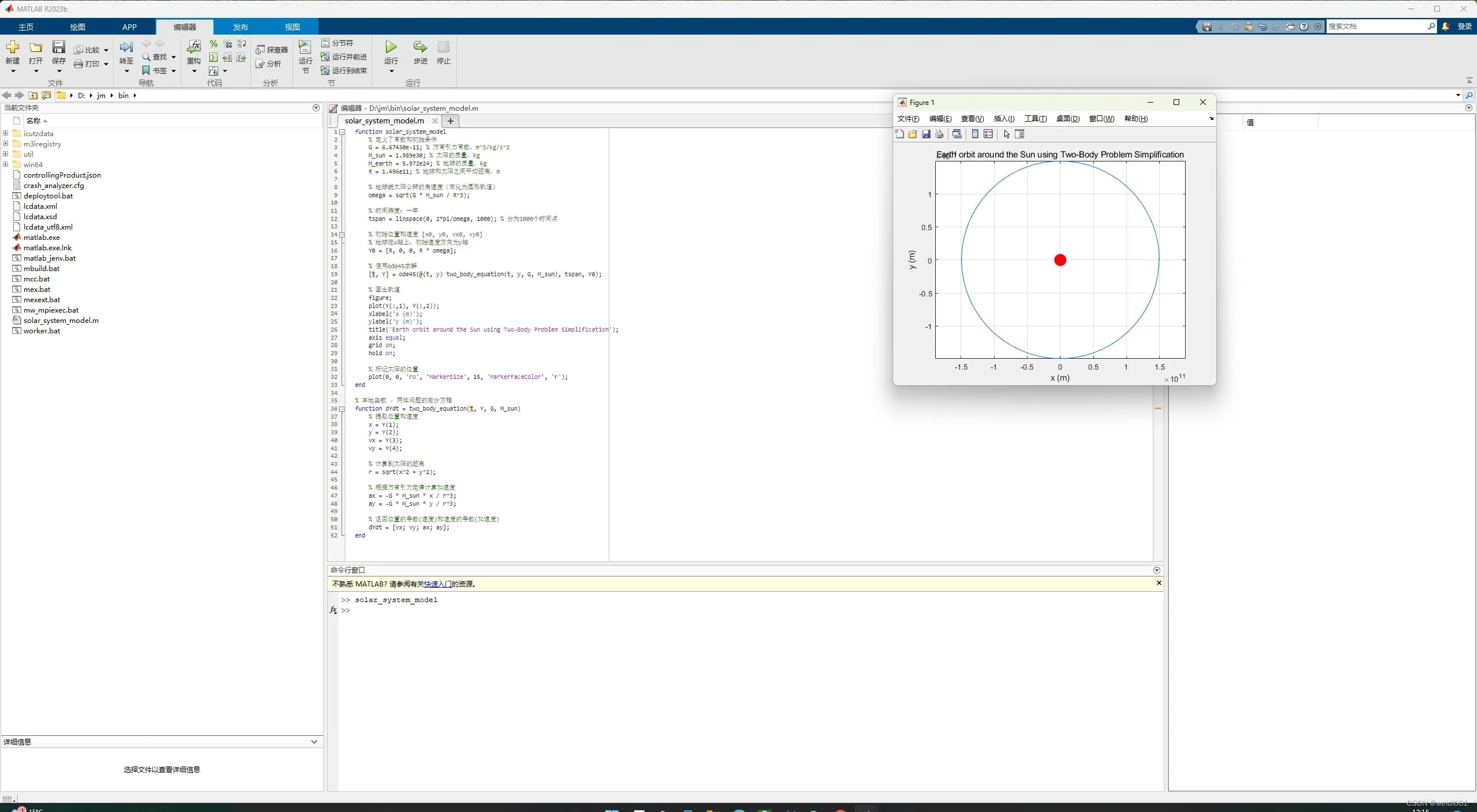Viewport: 1477px width, 812px height.
Task: Click undo icon in quick access bar
Action: pyautogui.click(x=1262, y=27)
